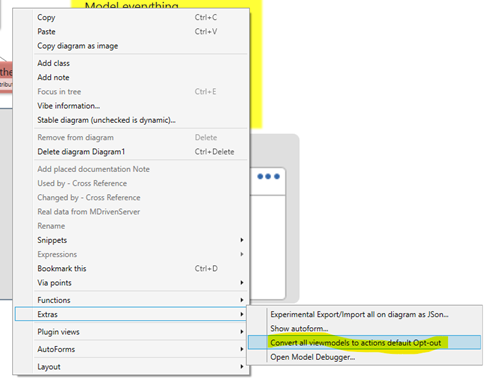Select Convert all viewmodels to actions default Opt-out
This screenshot has width=490, height=381.
coord(364,343)
